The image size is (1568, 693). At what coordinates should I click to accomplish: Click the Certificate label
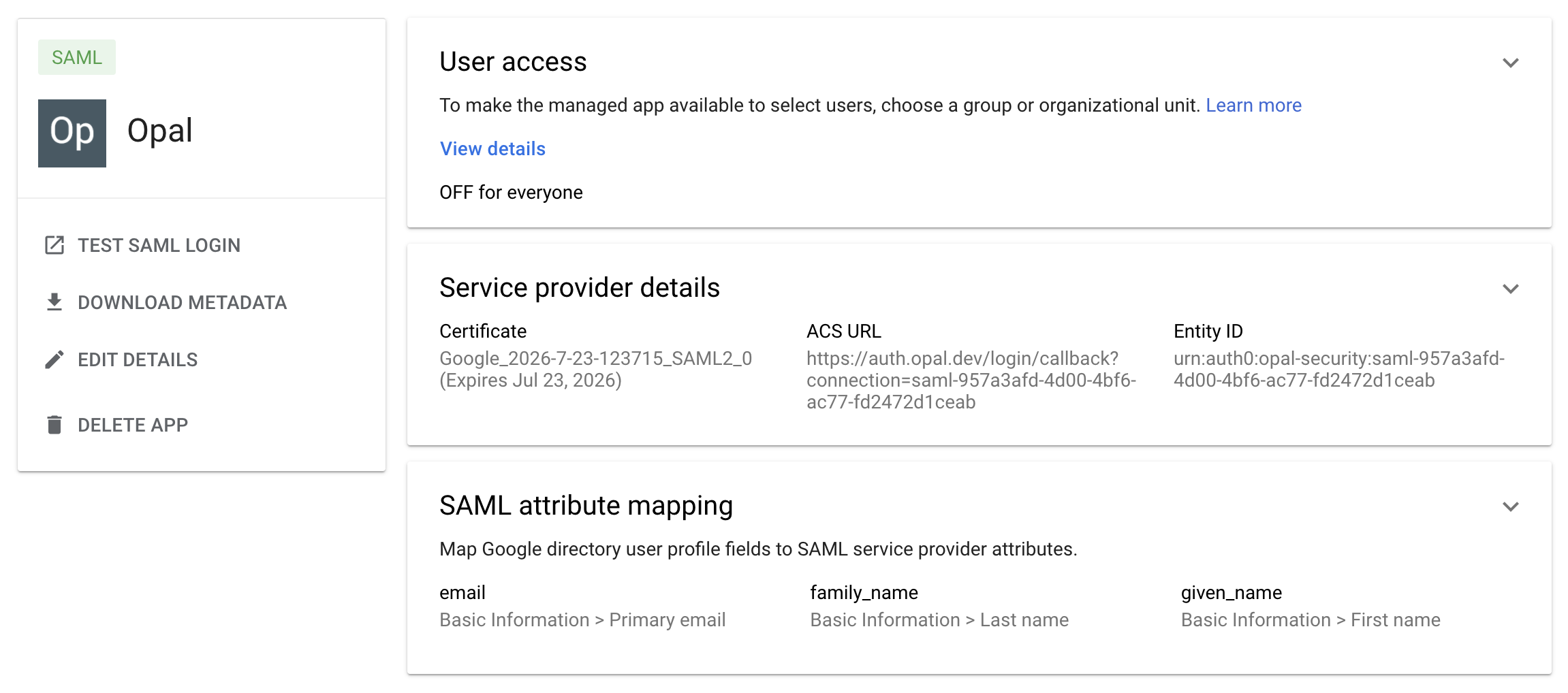pyautogui.click(x=483, y=331)
